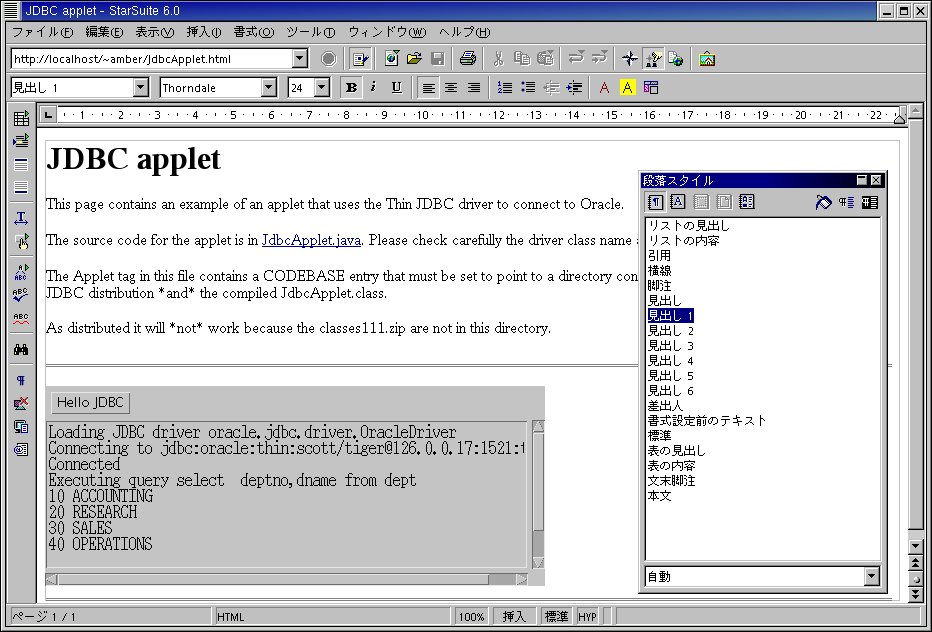Viewport: 932px width, 632px height.
Task: Open the URL address dropdown
Action: 300,58
